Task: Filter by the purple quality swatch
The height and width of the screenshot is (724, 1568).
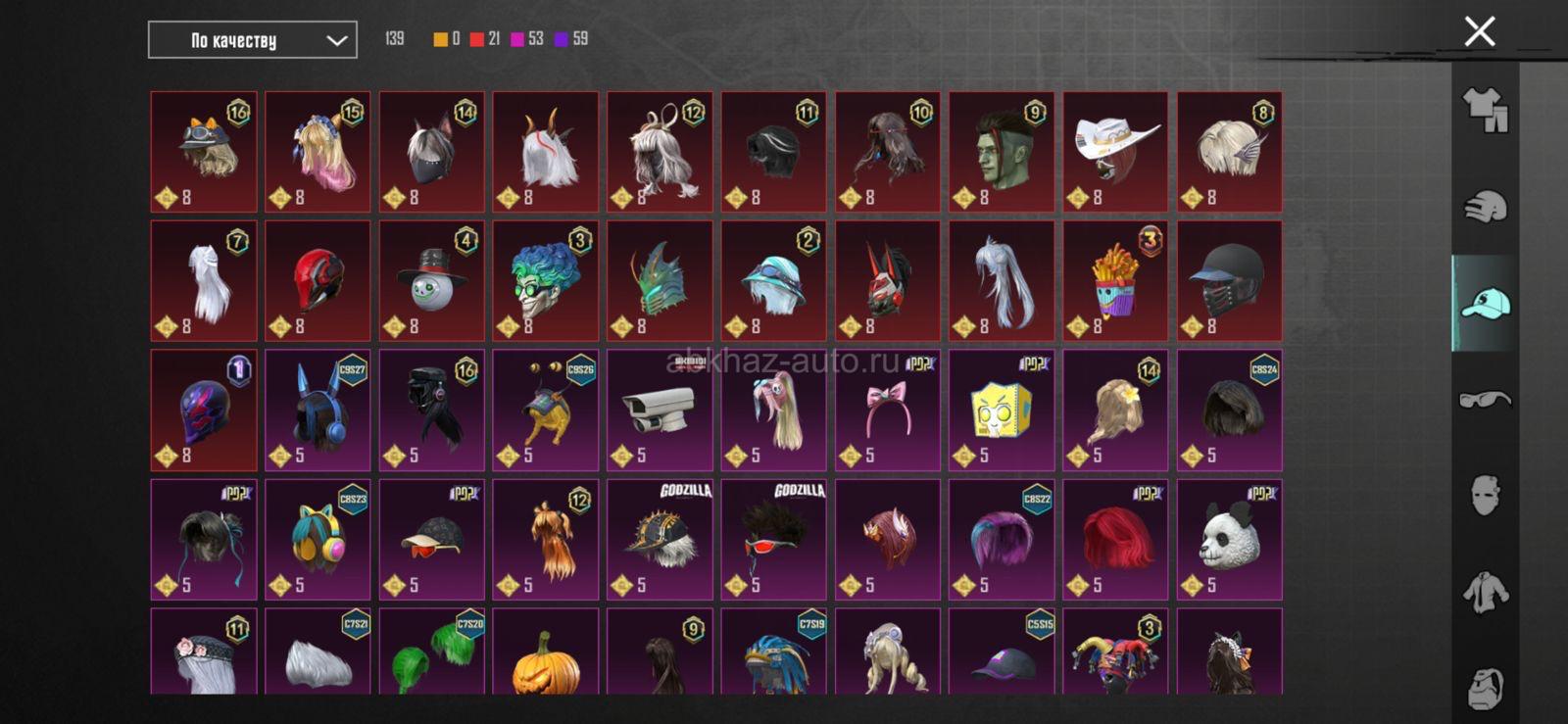Action: pos(562,39)
